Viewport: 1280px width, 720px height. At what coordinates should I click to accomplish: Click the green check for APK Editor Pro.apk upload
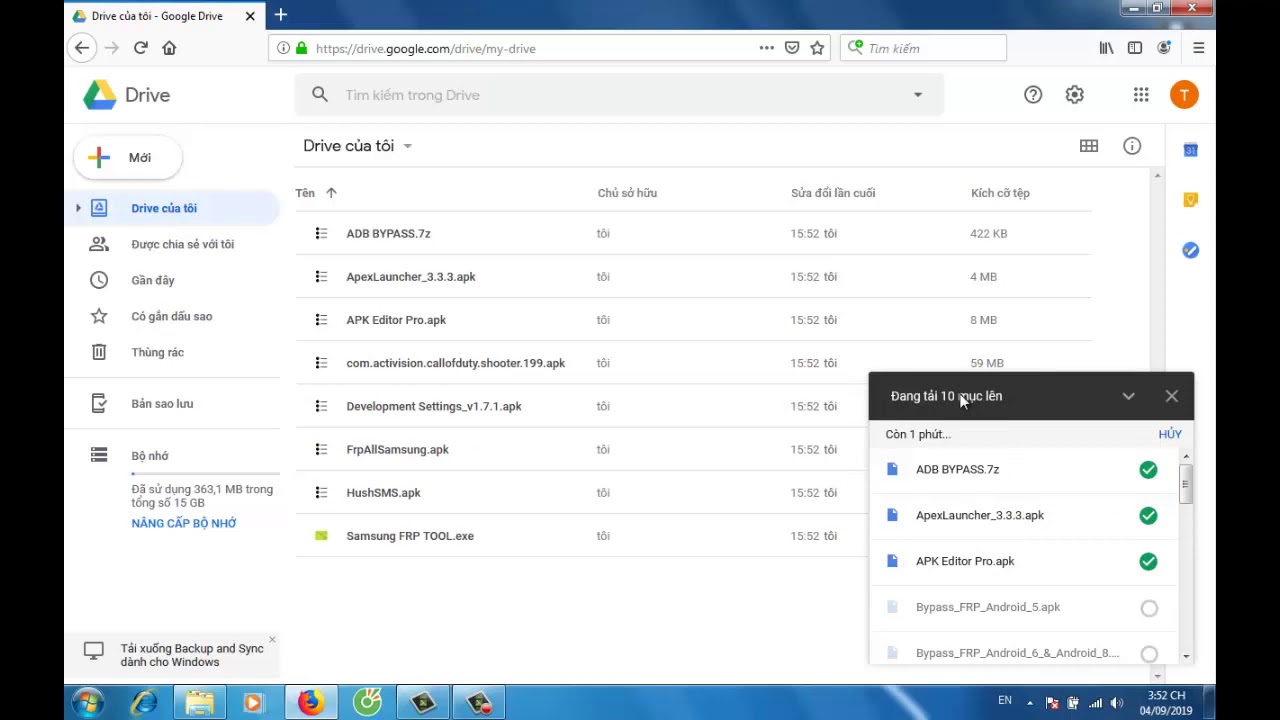1148,562
